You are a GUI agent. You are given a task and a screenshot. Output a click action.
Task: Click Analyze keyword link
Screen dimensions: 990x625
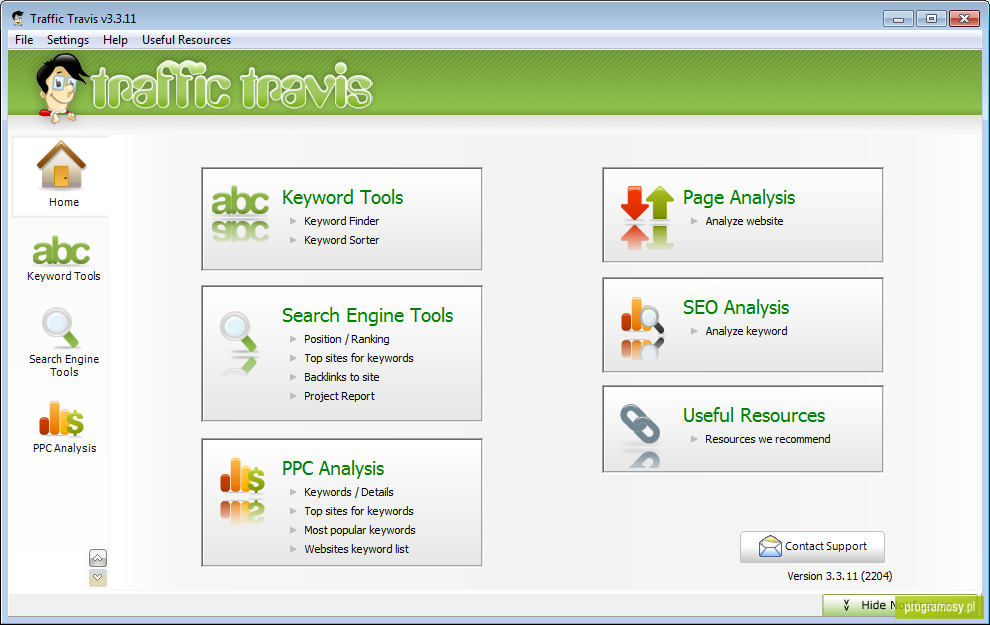746,331
